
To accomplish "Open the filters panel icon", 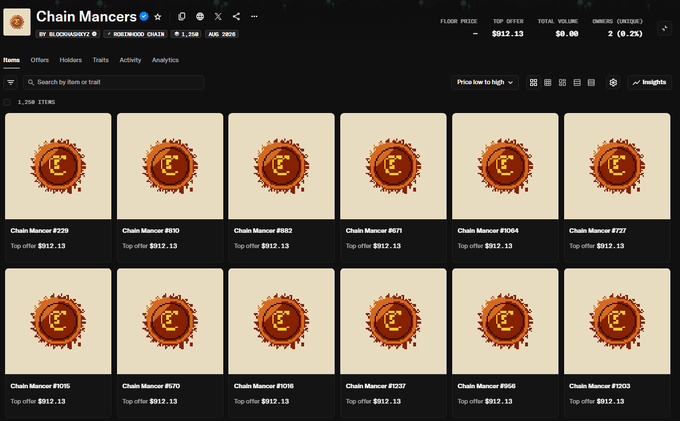I will click(x=10, y=82).
